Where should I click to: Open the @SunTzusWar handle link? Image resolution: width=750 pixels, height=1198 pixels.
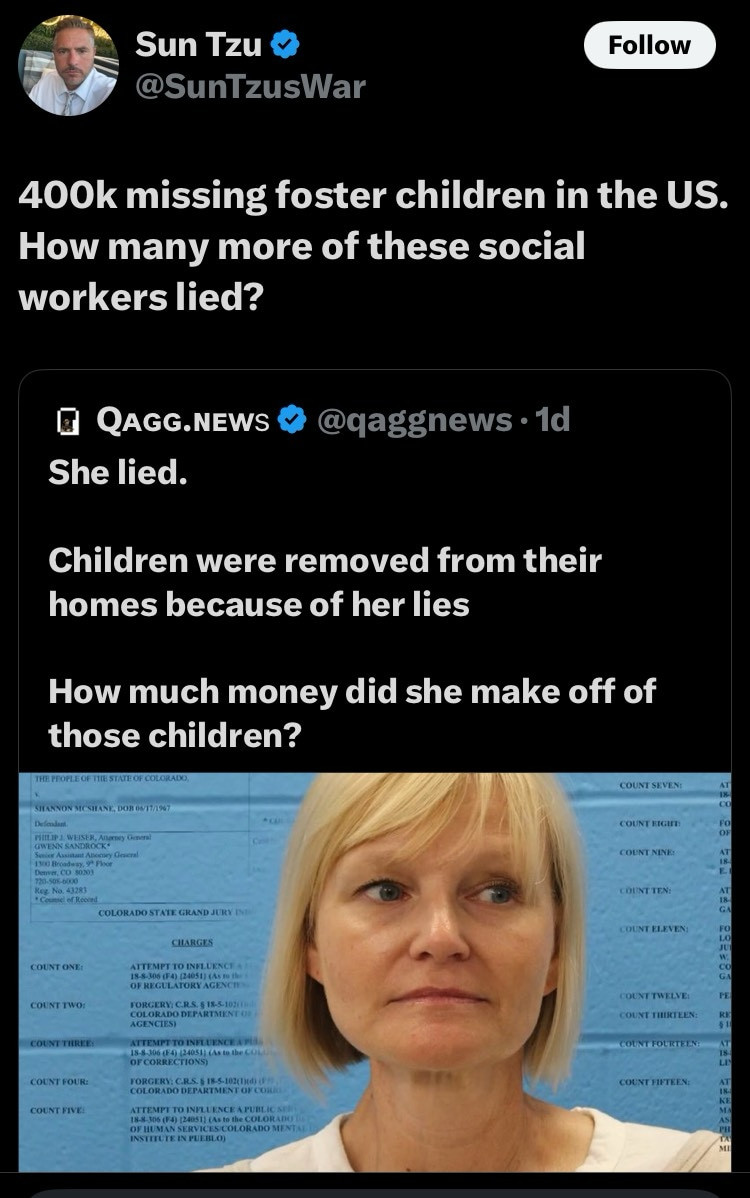click(x=250, y=87)
